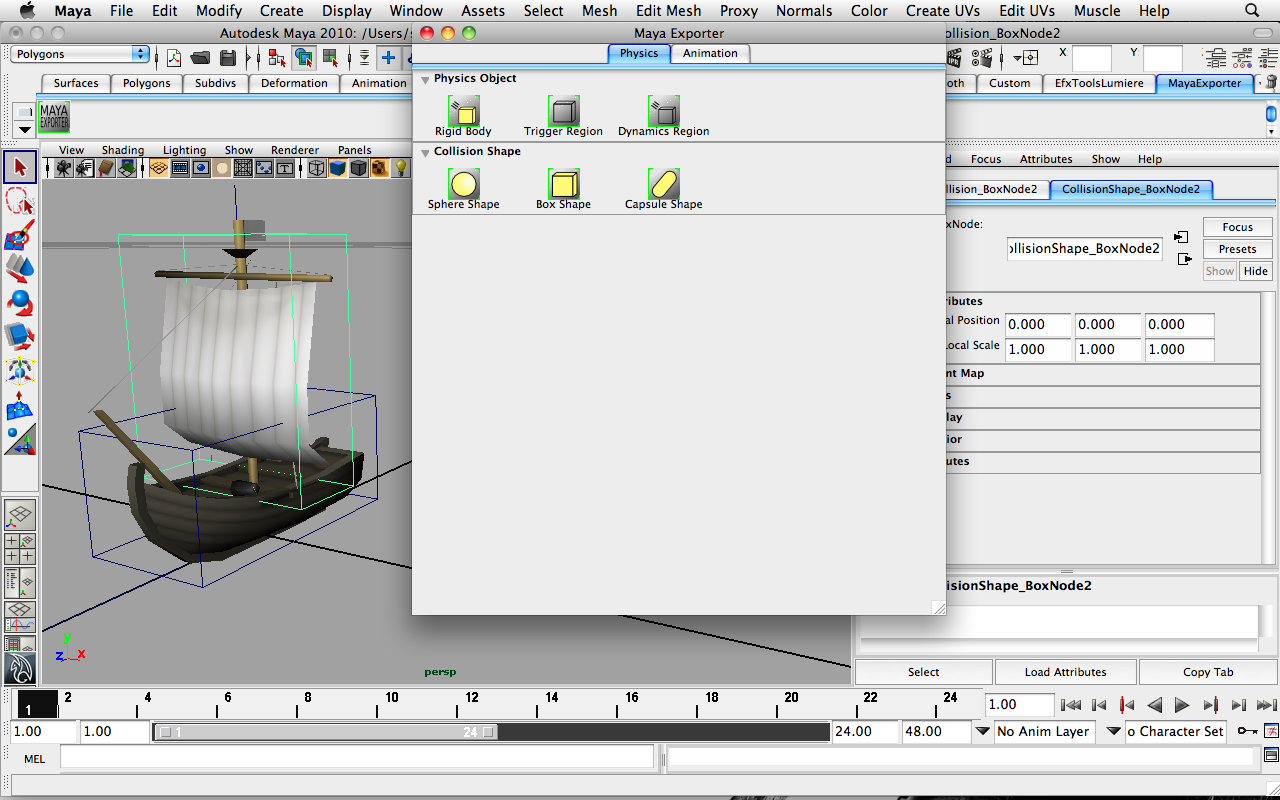1280x800 pixels.
Task: Toggle the viewport grid display
Action: click(x=159, y=168)
